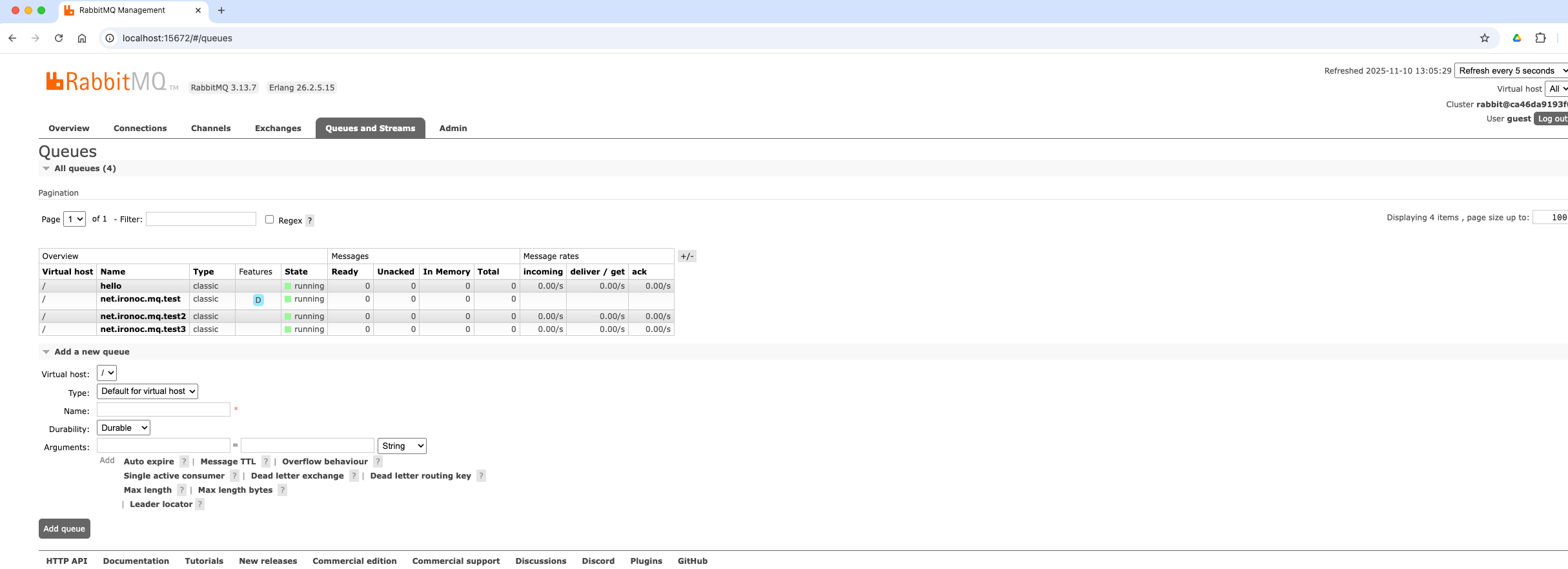Enable the Regex filter checkbox
Image resolution: width=1568 pixels, height=569 pixels.
(x=270, y=220)
